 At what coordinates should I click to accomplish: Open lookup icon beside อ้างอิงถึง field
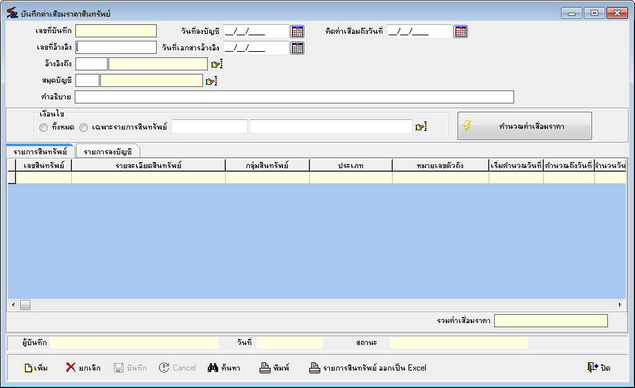pos(217,64)
